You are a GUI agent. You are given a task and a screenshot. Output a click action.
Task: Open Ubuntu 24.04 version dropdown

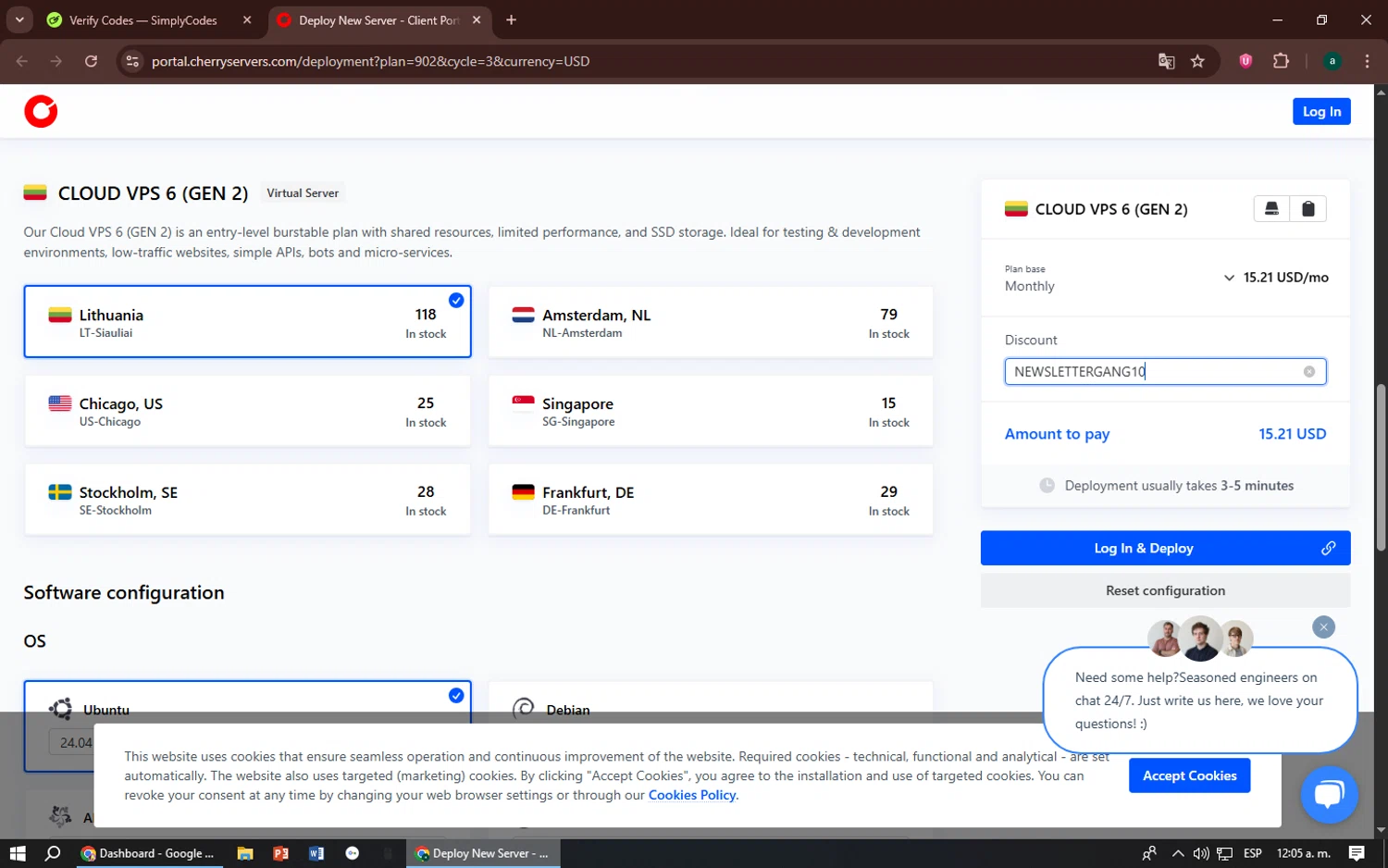pyautogui.click(x=71, y=742)
